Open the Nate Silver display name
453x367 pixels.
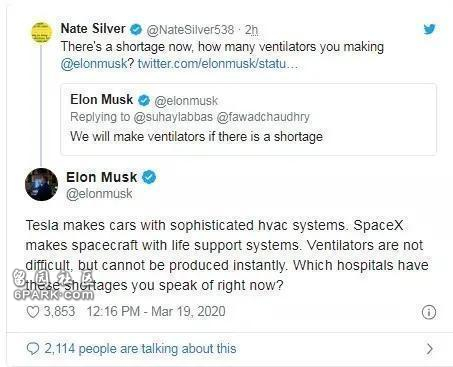(93, 29)
